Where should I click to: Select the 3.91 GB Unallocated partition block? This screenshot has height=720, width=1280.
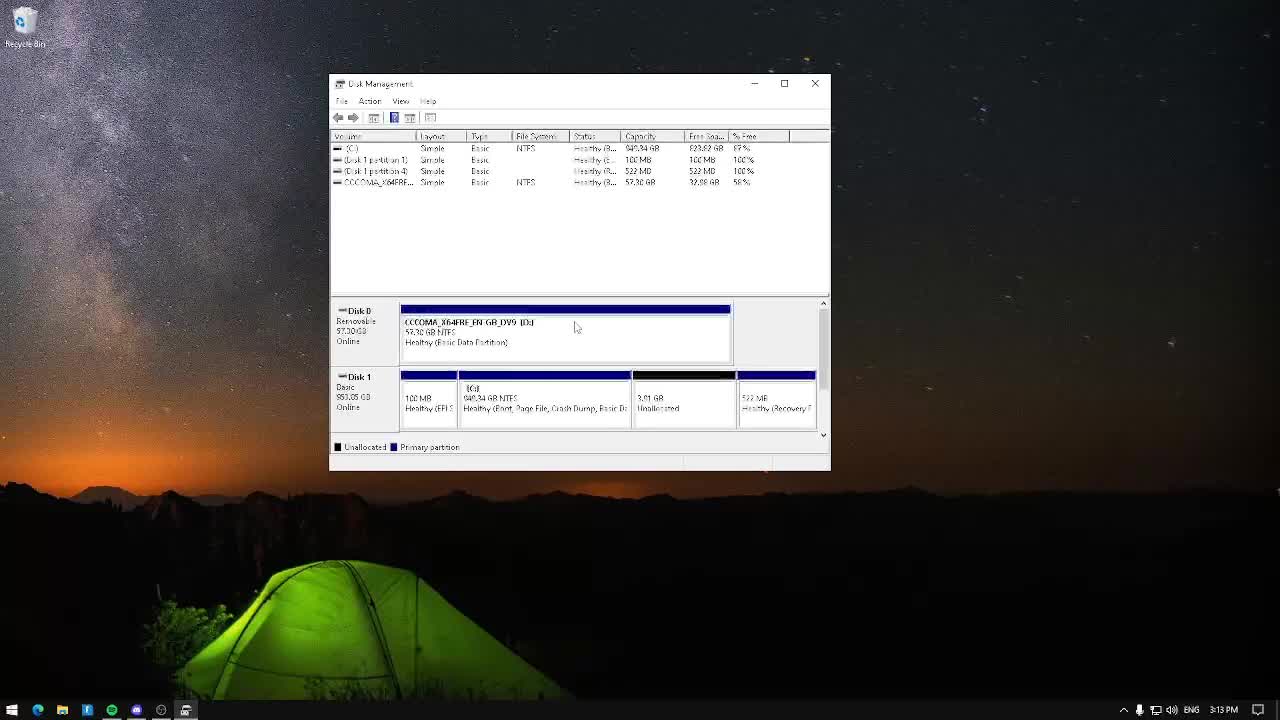pos(684,403)
